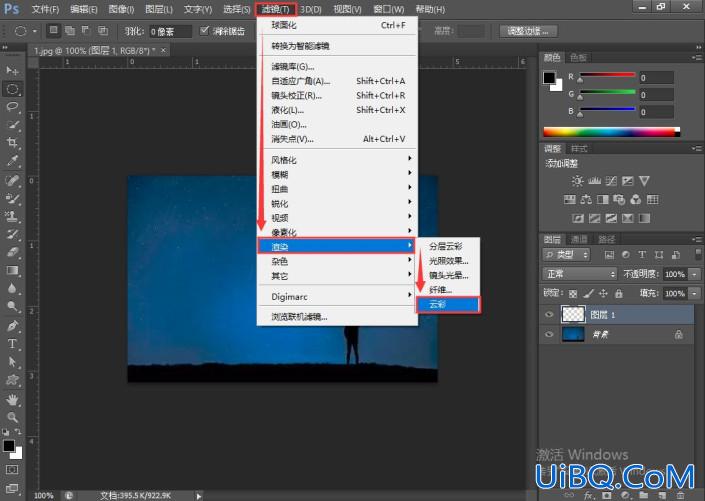Viewport: 705px width, 501px height.
Task: Add a Brightness/Contrast adjustment (sun icon)
Action: pos(577,181)
